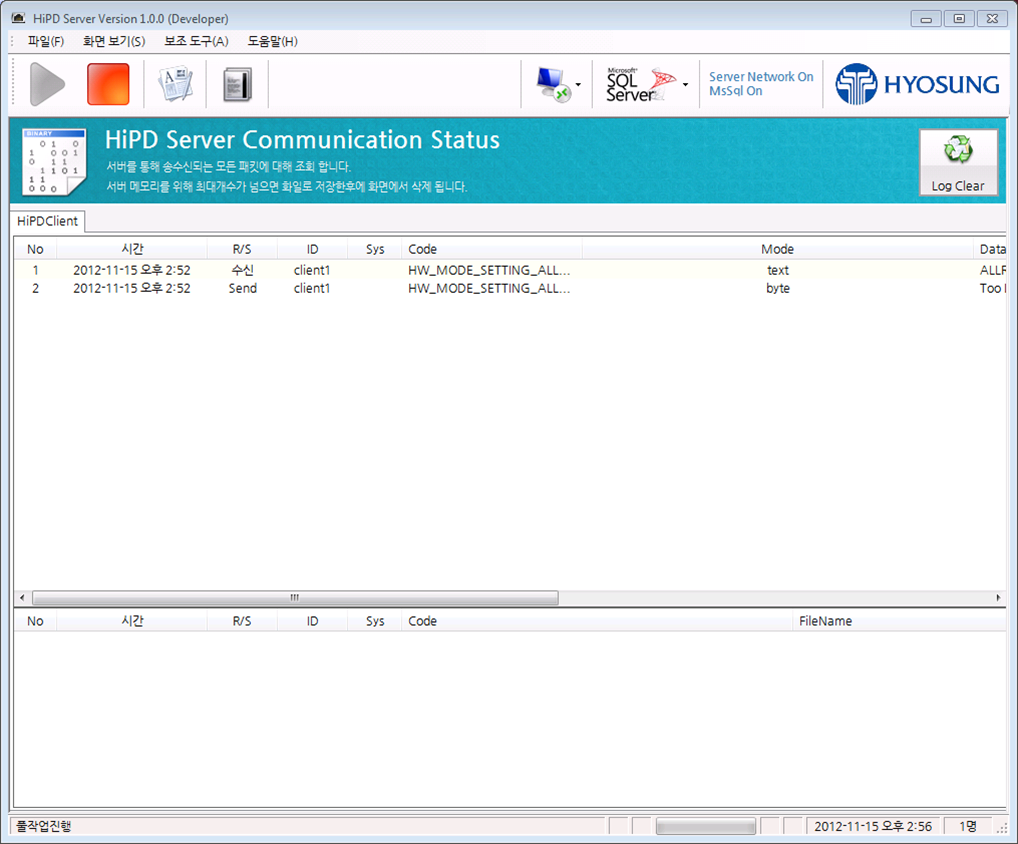Screen dimensions: 1018x844
Task: Open the 화면 보기(S) menu
Action: tap(114, 42)
